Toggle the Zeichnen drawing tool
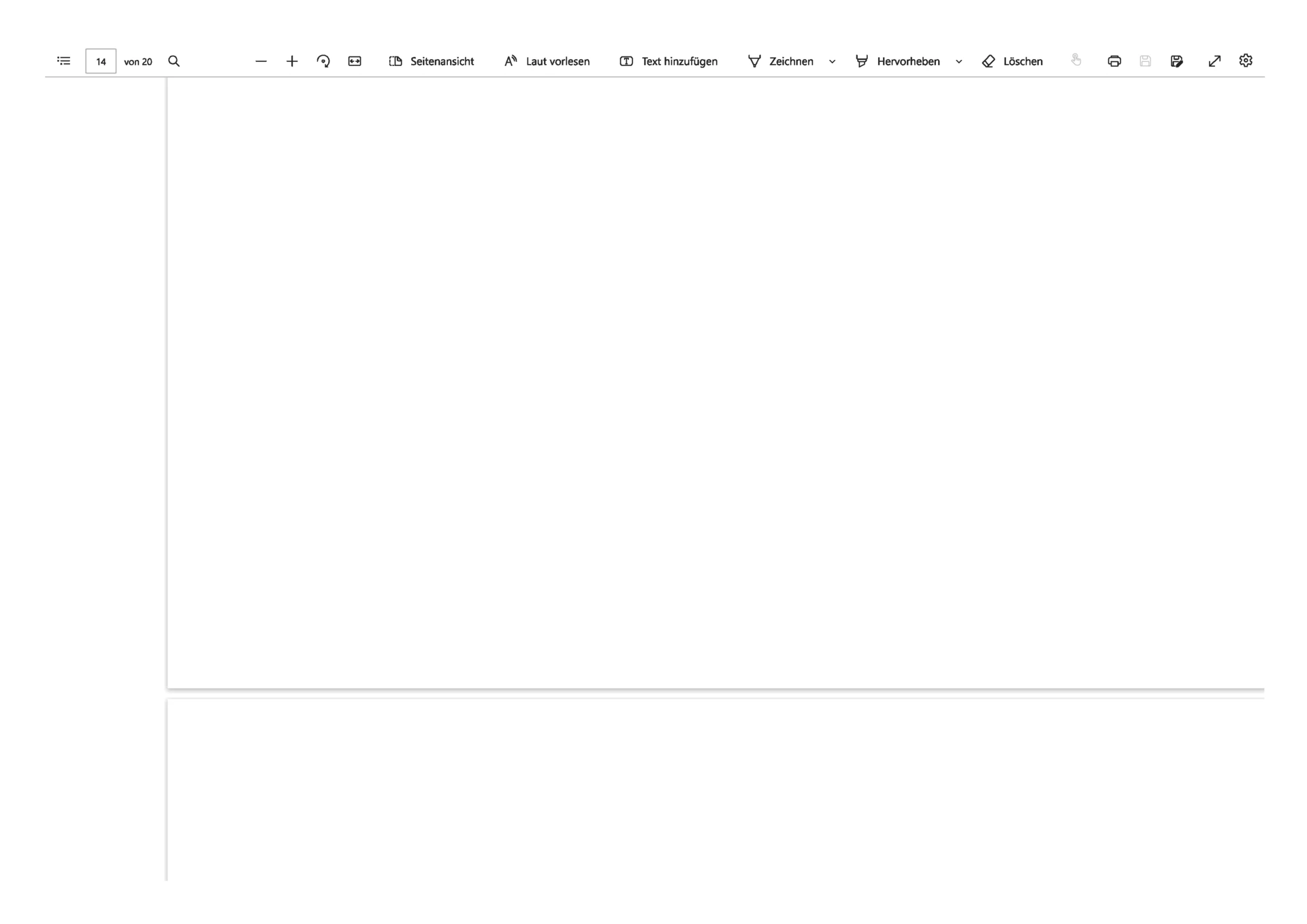This screenshot has height=924, width=1307. click(781, 61)
